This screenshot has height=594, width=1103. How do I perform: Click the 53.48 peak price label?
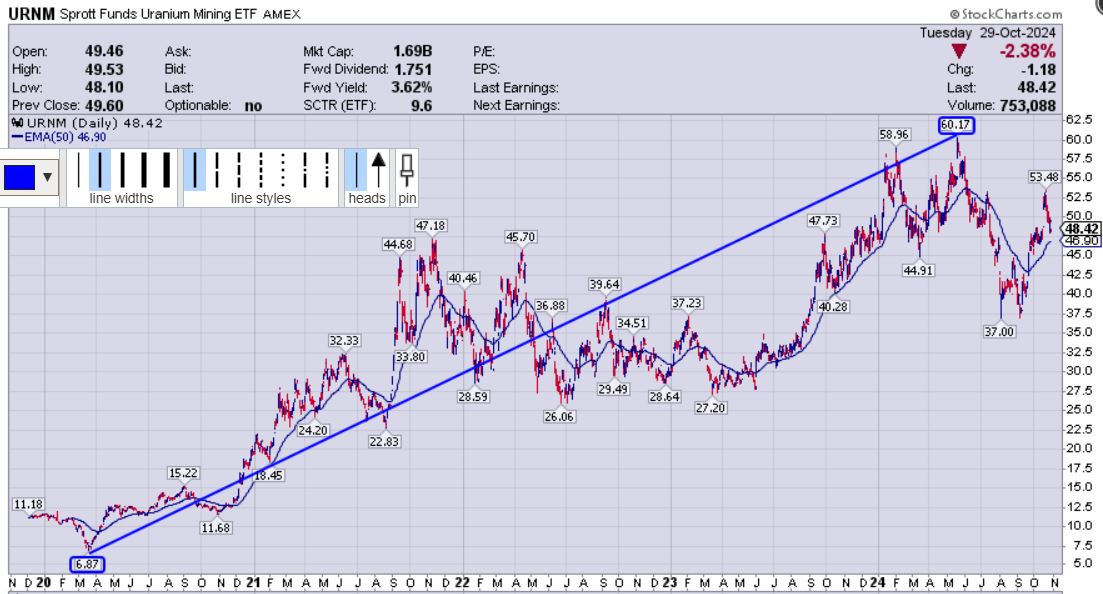1044,177
